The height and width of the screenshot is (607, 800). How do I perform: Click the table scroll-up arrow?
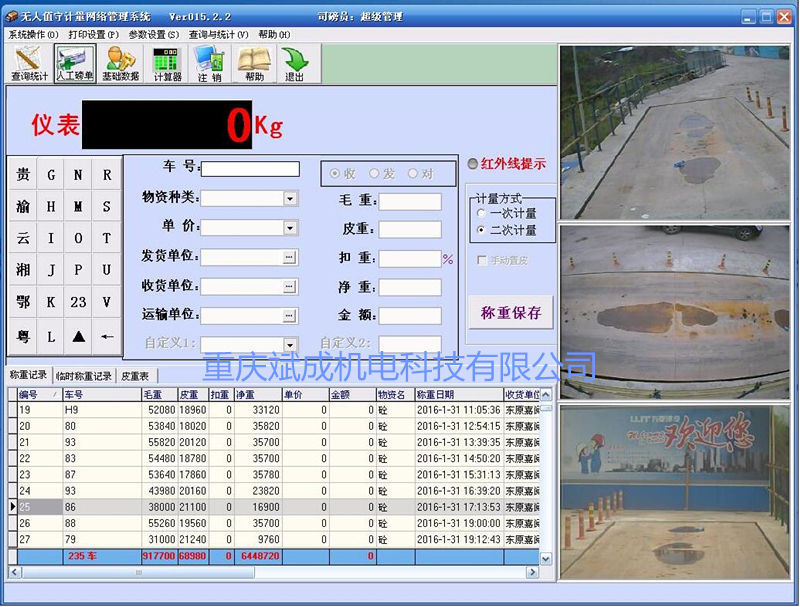(546, 394)
